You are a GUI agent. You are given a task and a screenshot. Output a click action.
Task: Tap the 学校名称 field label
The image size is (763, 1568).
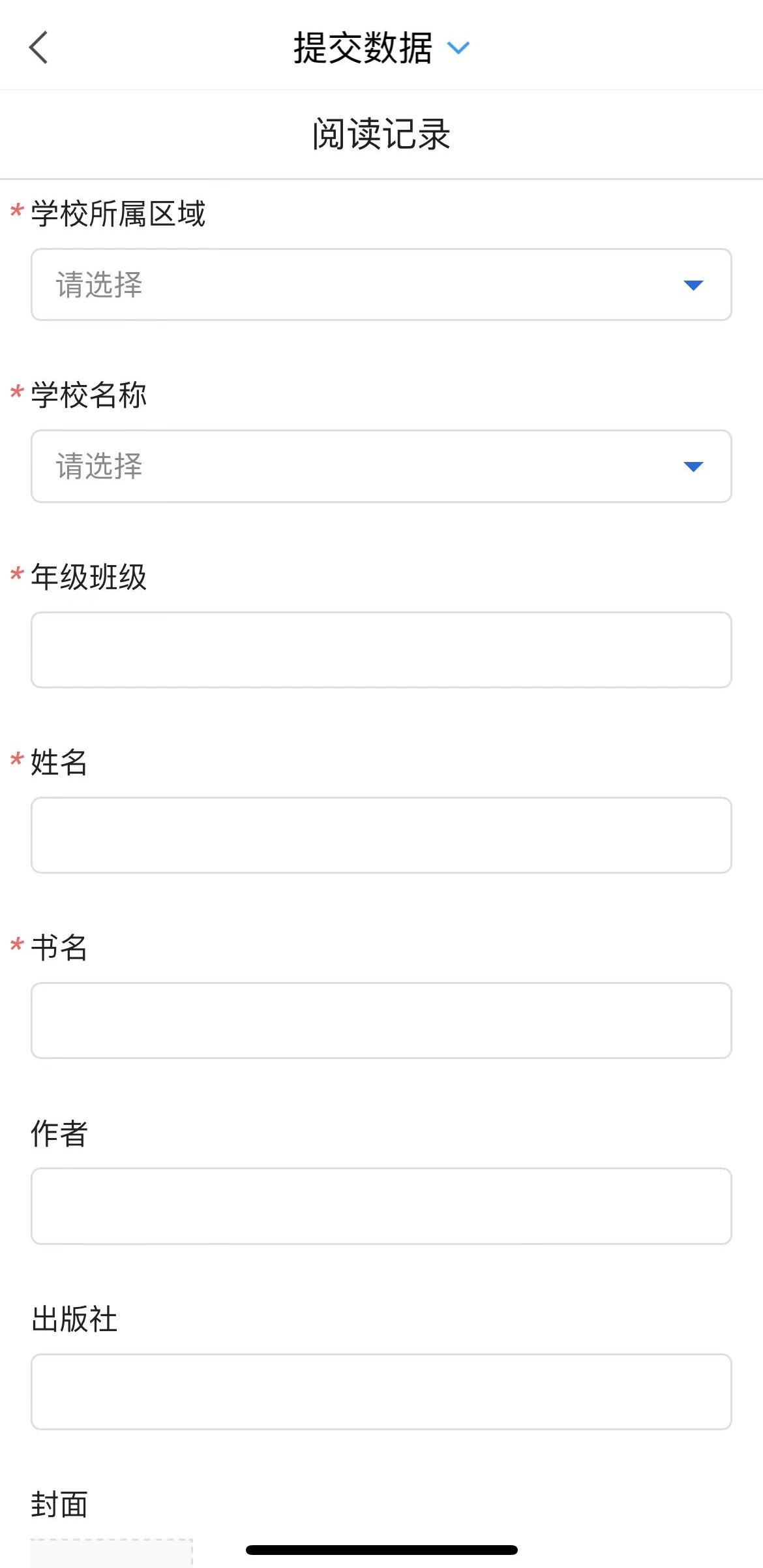click(89, 395)
